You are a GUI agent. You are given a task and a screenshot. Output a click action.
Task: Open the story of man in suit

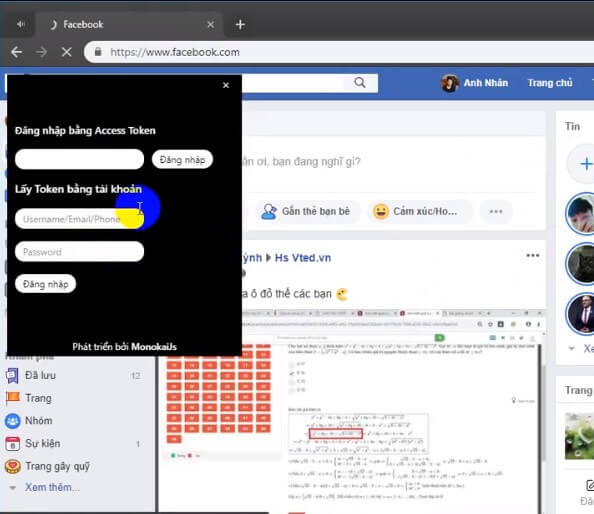580,314
